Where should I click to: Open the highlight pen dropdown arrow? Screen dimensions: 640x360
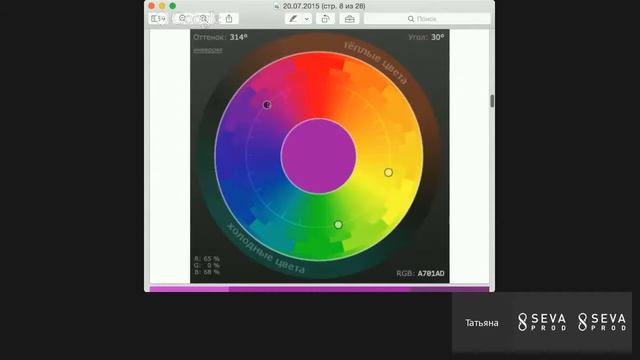pos(307,19)
